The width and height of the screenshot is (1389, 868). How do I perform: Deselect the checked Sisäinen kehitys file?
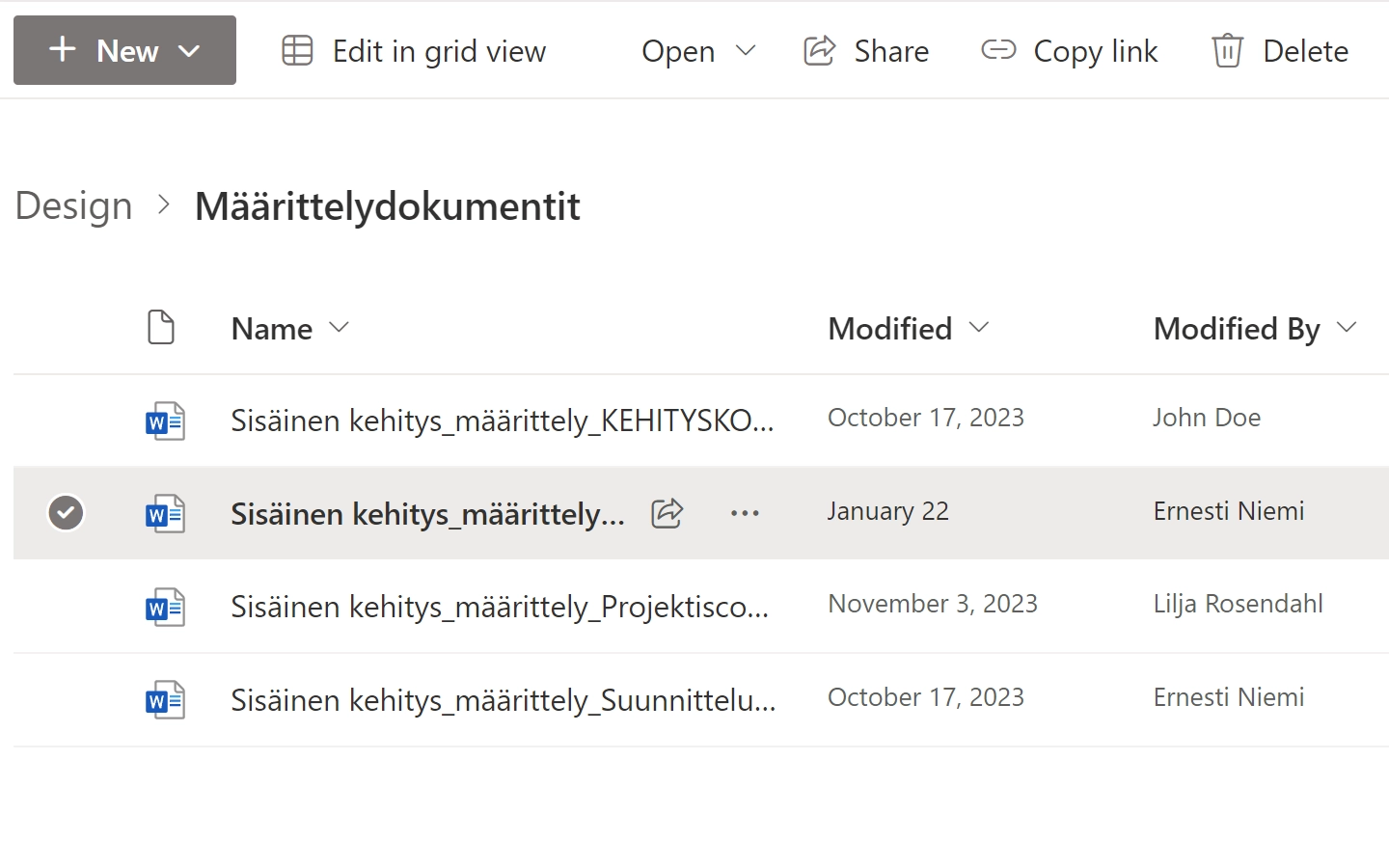(x=66, y=512)
